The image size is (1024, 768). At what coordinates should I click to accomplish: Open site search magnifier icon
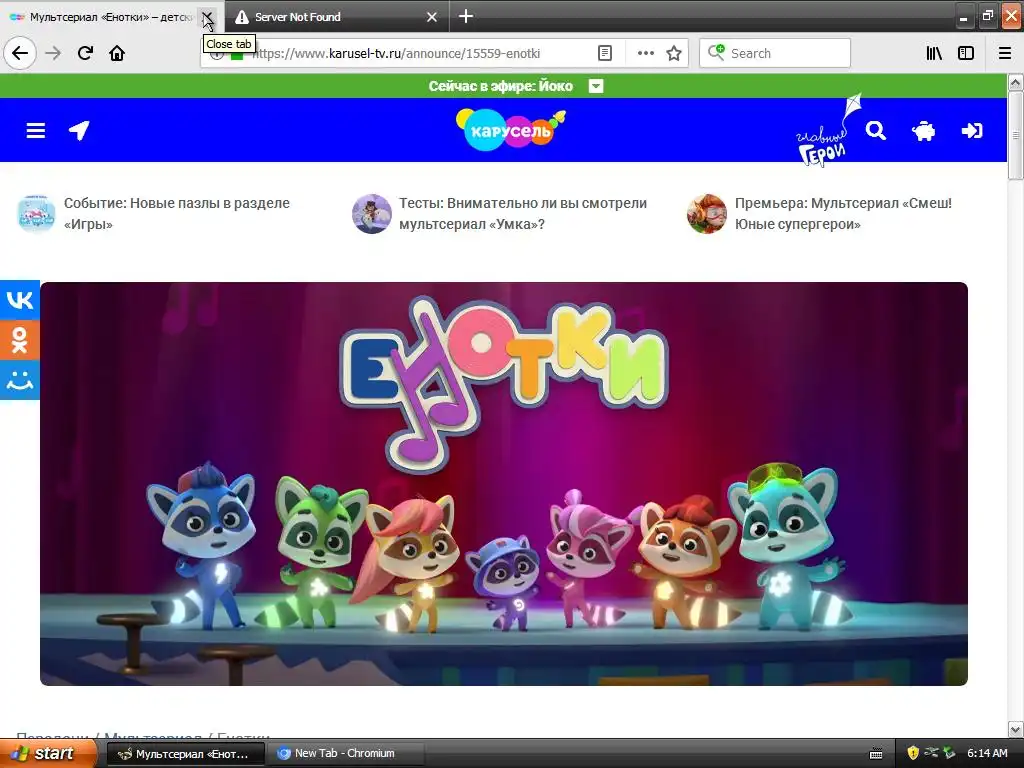pos(876,131)
